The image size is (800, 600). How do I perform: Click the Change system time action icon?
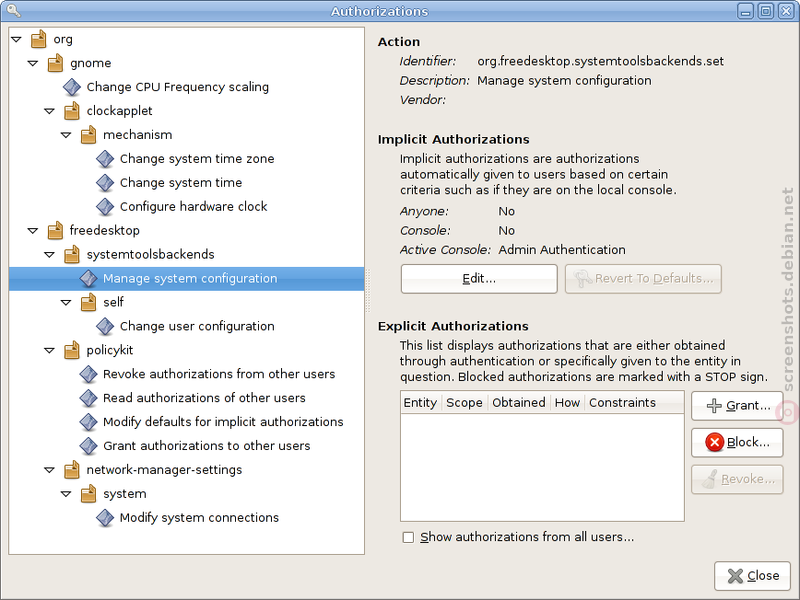[105, 183]
